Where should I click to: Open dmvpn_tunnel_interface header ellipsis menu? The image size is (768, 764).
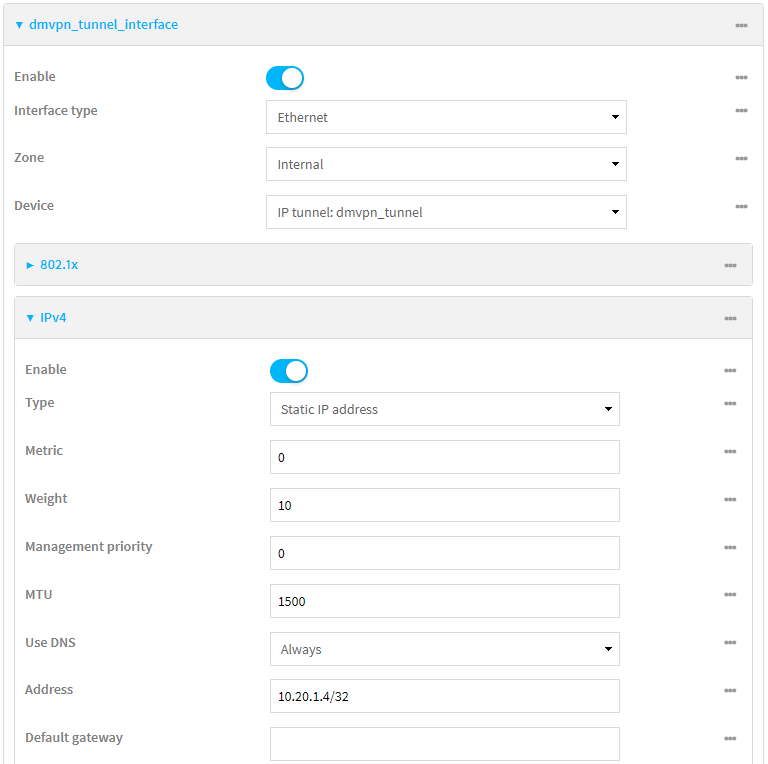click(741, 25)
